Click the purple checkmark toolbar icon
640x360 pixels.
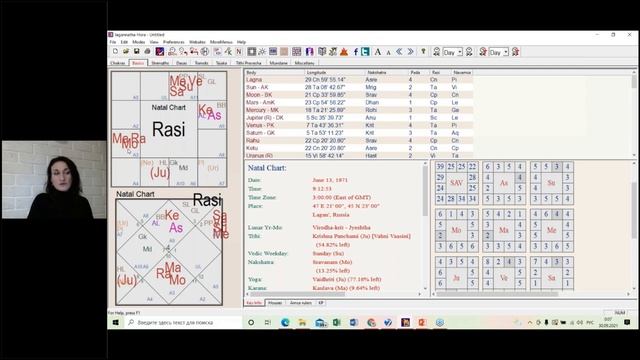160,51
